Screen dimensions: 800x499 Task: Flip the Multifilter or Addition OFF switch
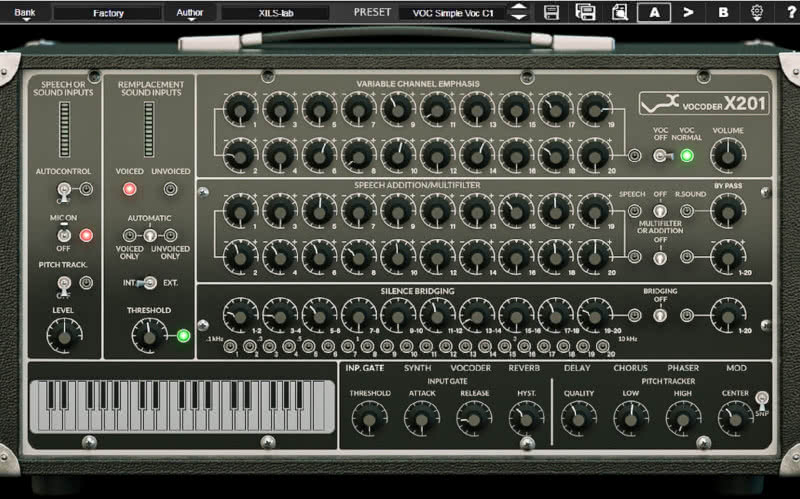tap(660, 258)
